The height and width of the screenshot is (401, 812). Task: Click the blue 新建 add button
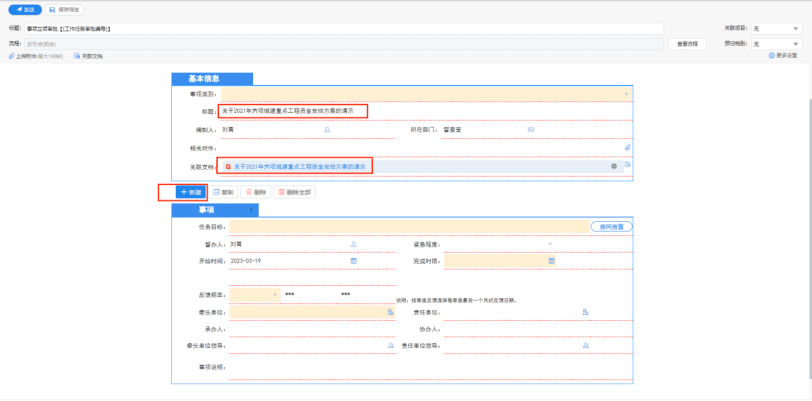(191, 192)
